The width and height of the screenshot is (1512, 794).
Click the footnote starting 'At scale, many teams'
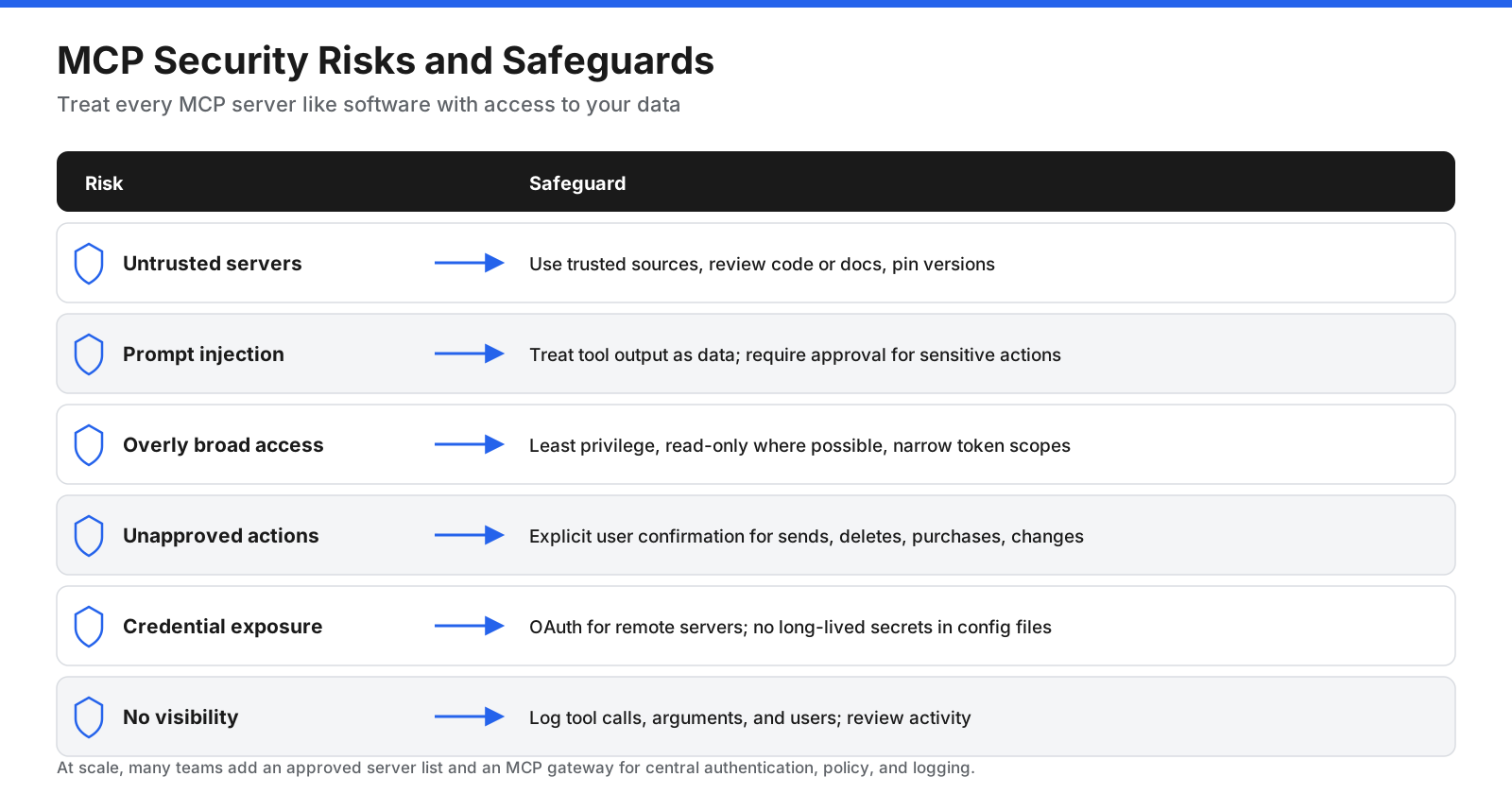tap(516, 768)
